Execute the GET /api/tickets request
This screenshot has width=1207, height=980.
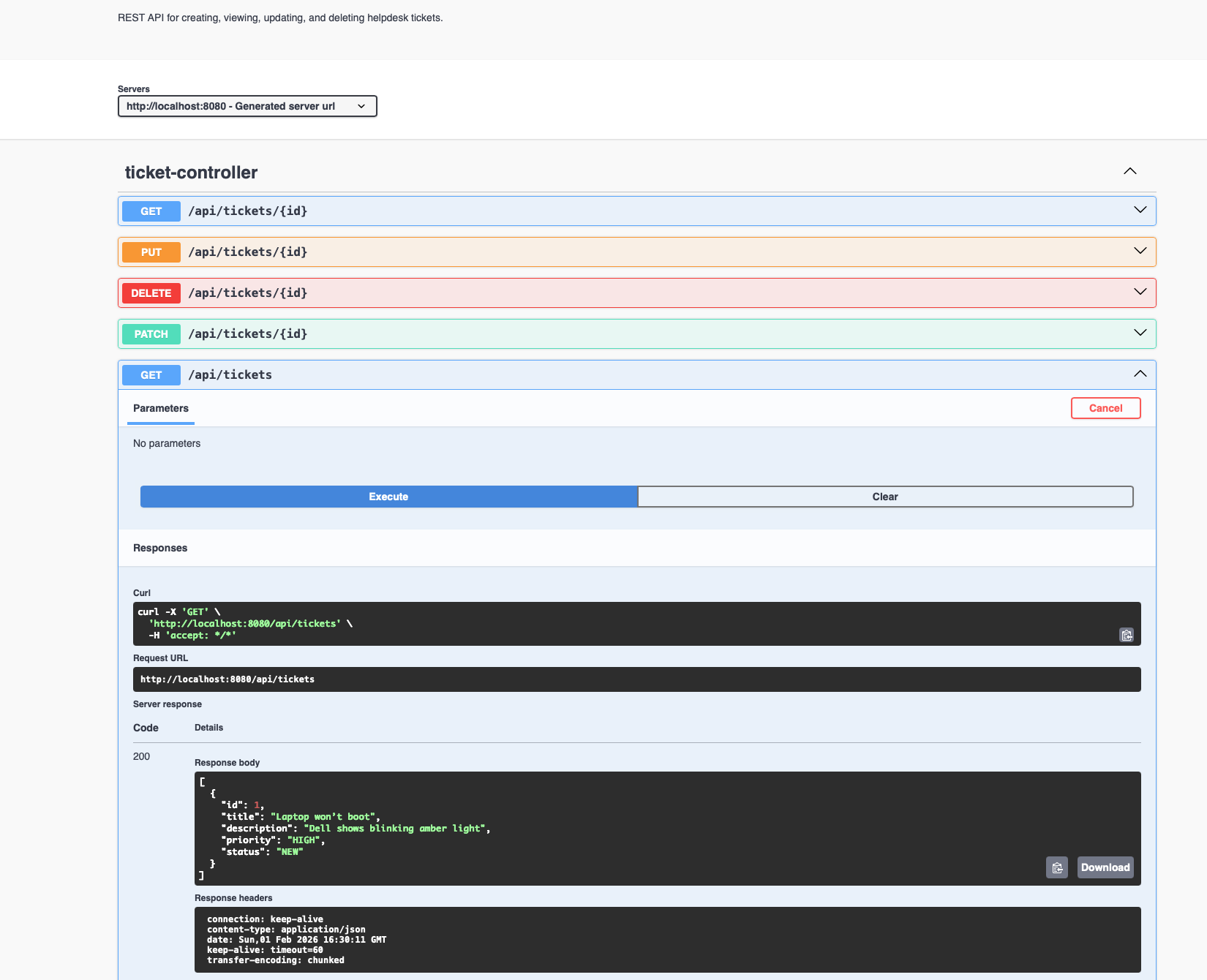point(388,497)
